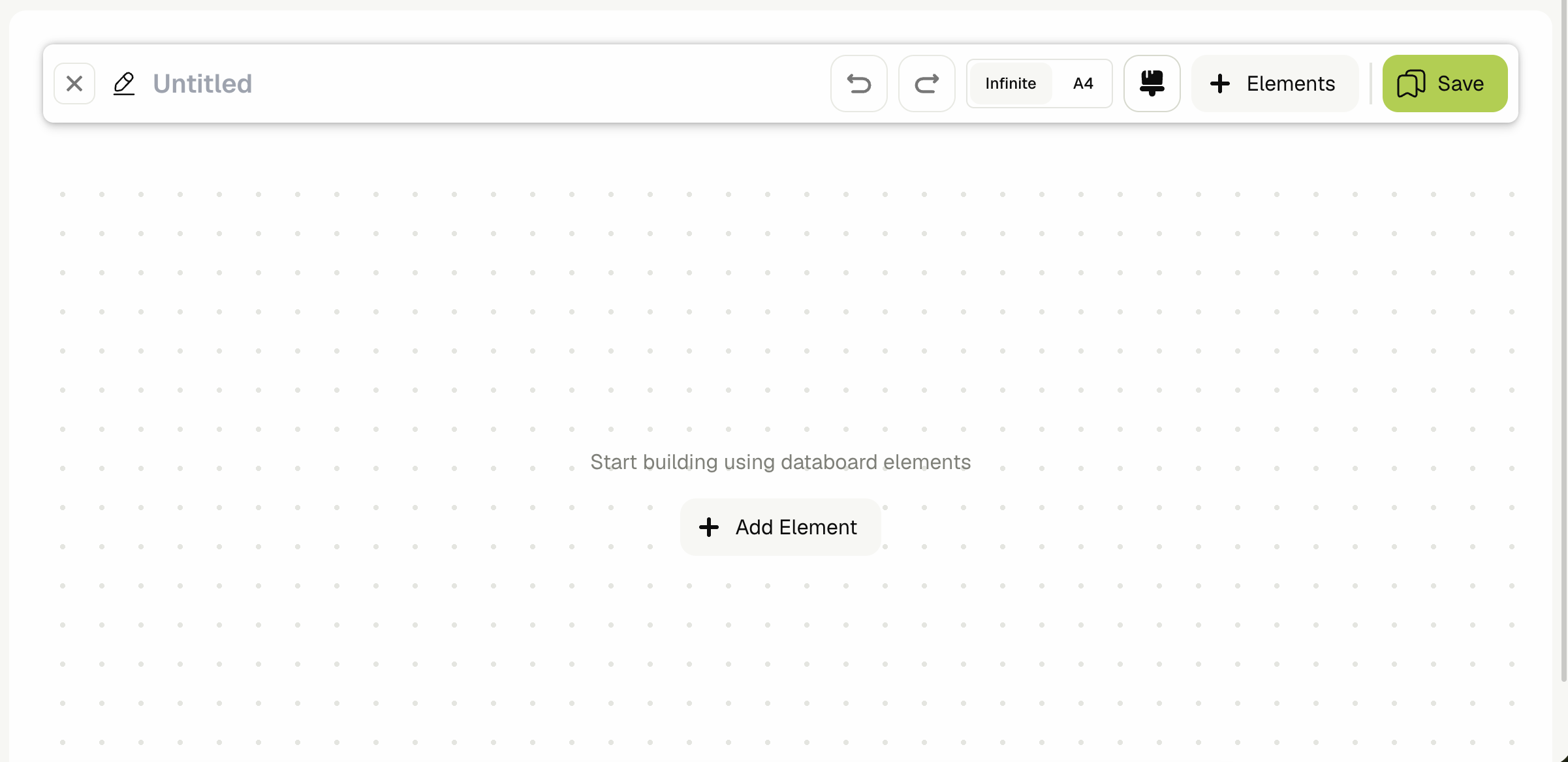Viewport: 1568px width, 762px height.
Task: Click the 'Start building using databoard elements' text
Action: [x=780, y=462]
